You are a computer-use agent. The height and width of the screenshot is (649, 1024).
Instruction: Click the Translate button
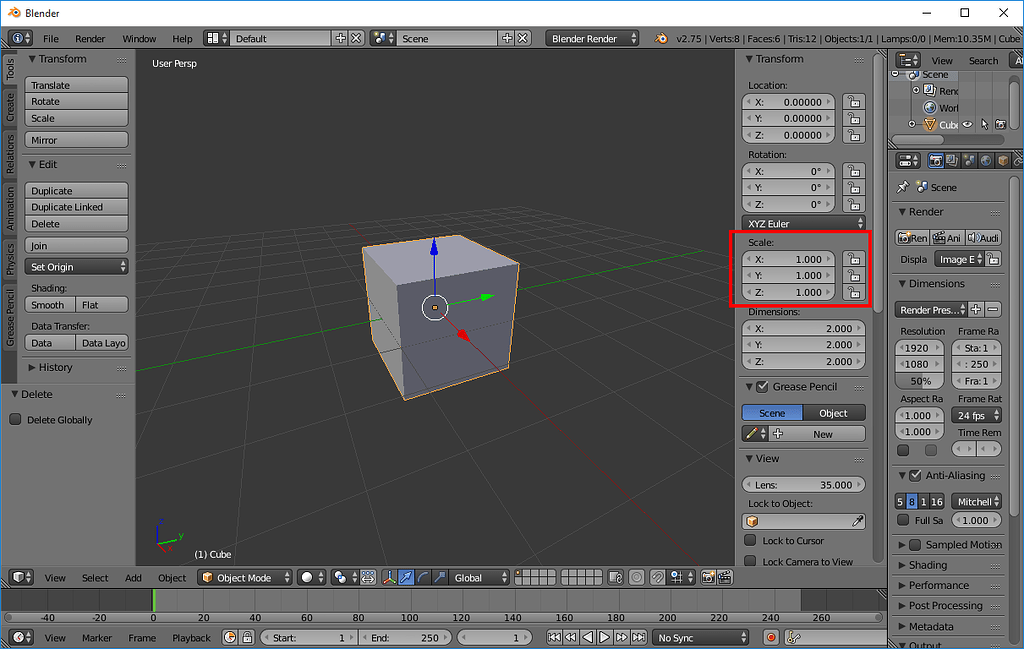76,85
